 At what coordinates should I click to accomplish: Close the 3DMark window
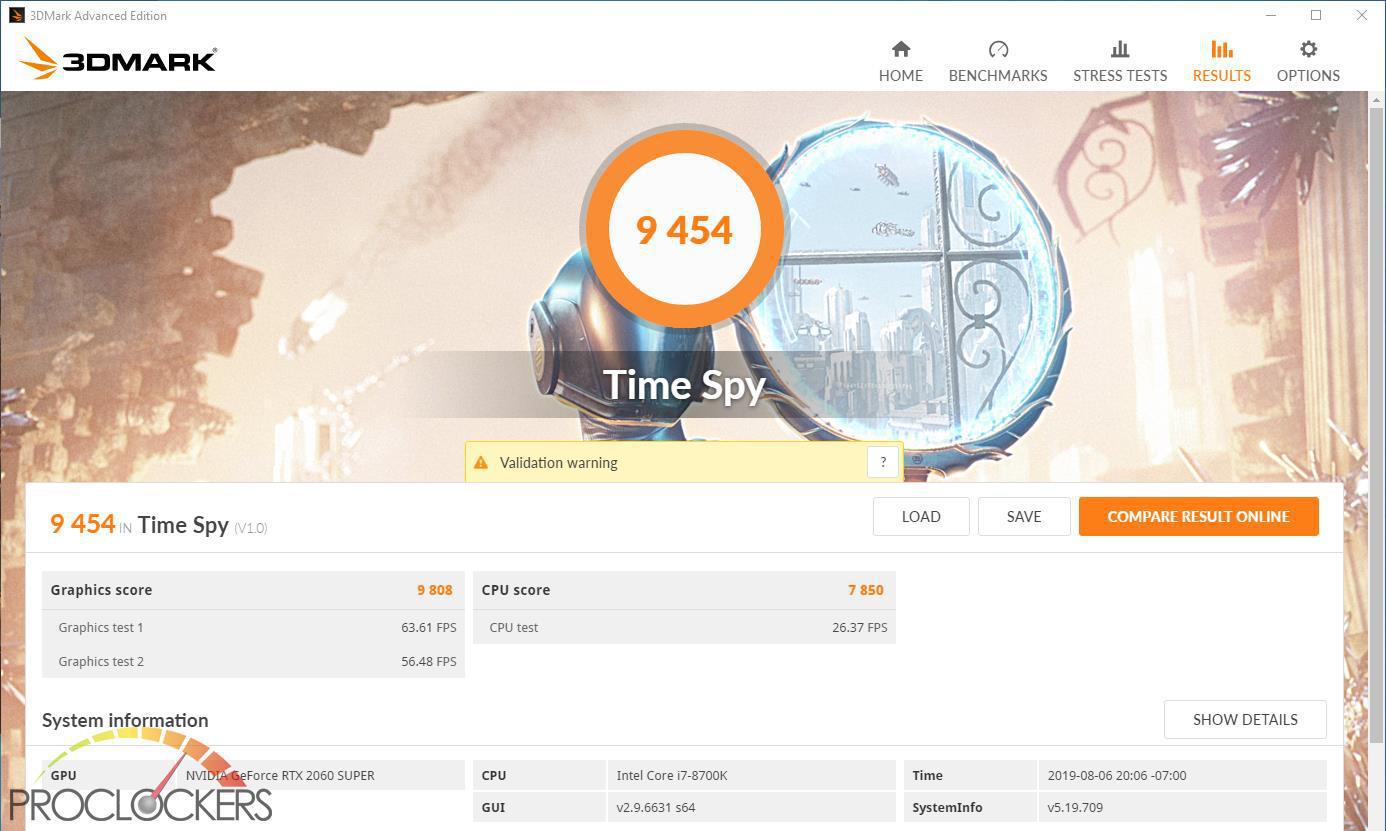tap(1362, 15)
